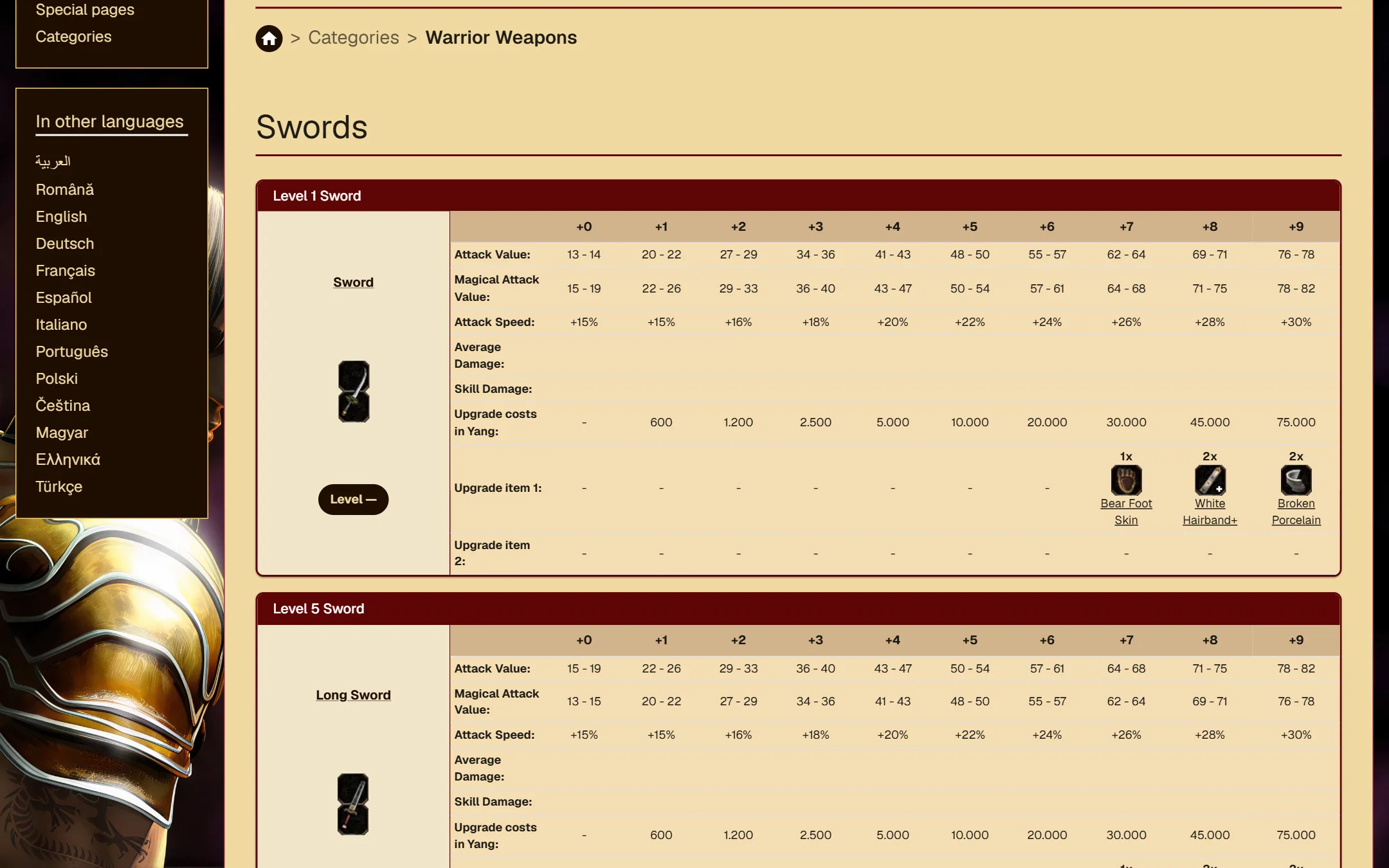Follow the Bear Foot Skin link
1389x868 pixels.
(1126, 512)
